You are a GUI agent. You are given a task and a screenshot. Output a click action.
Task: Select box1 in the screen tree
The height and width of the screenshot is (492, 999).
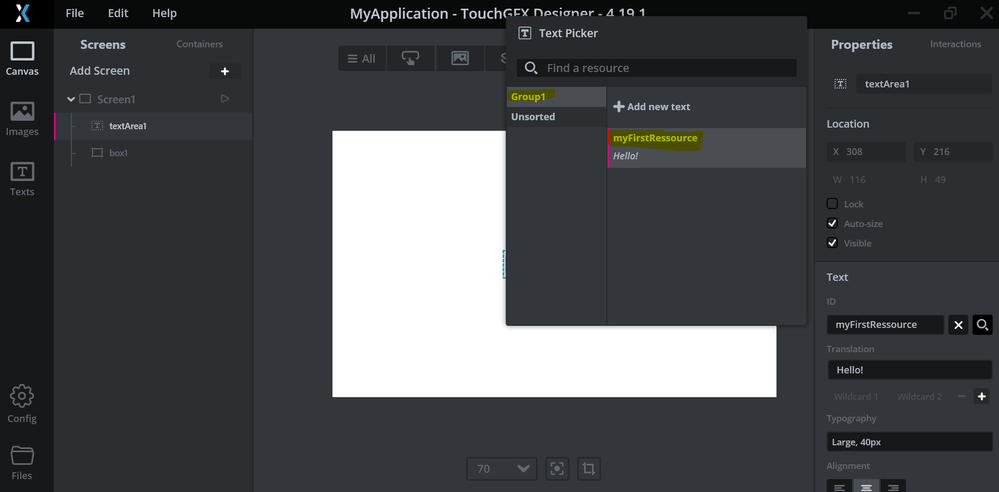tap(153, 153)
